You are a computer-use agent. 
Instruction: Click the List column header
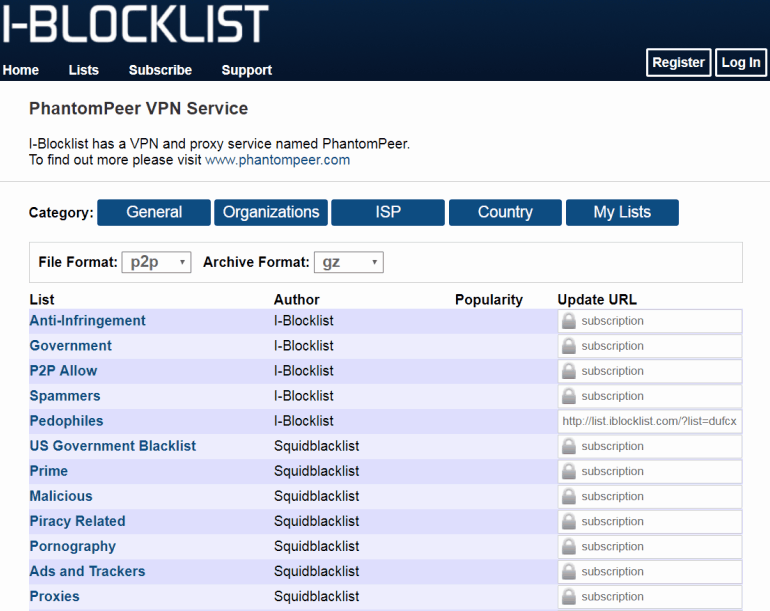click(42, 300)
